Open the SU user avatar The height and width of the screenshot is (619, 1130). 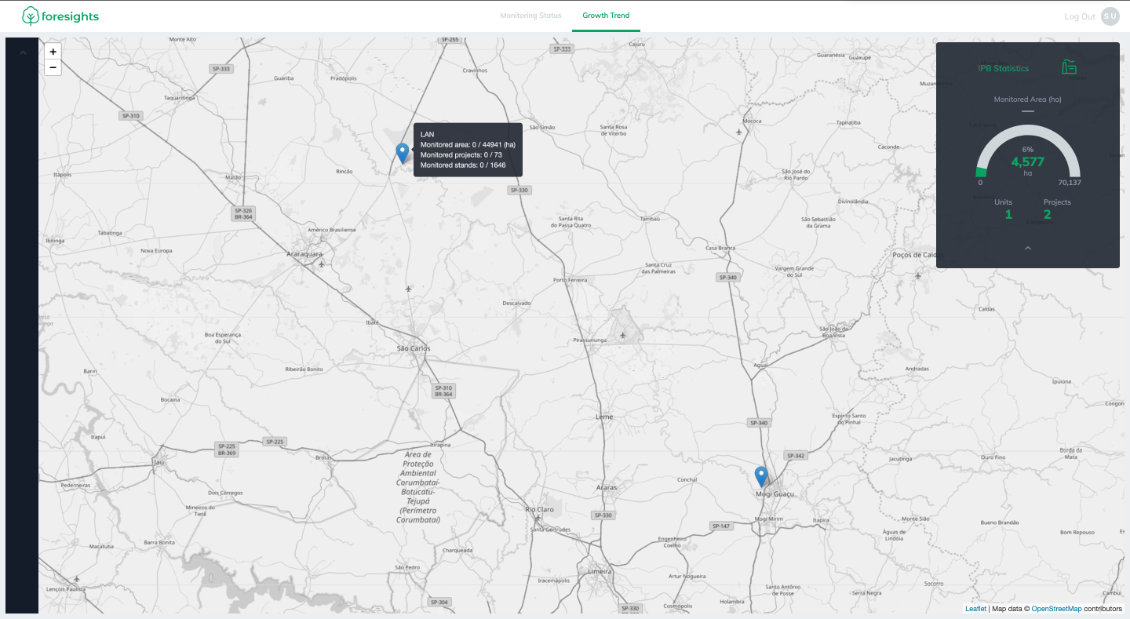pos(1110,16)
